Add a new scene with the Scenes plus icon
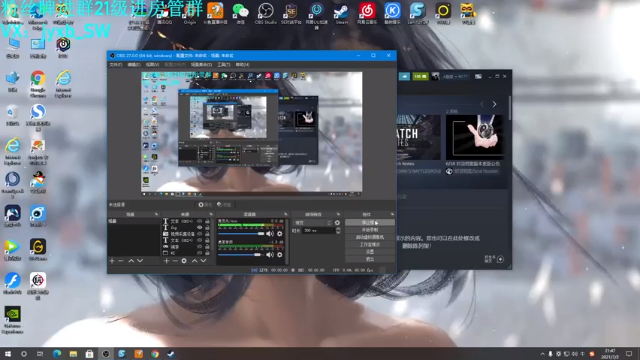Viewport: 640px width, 360px height. [x=112, y=260]
